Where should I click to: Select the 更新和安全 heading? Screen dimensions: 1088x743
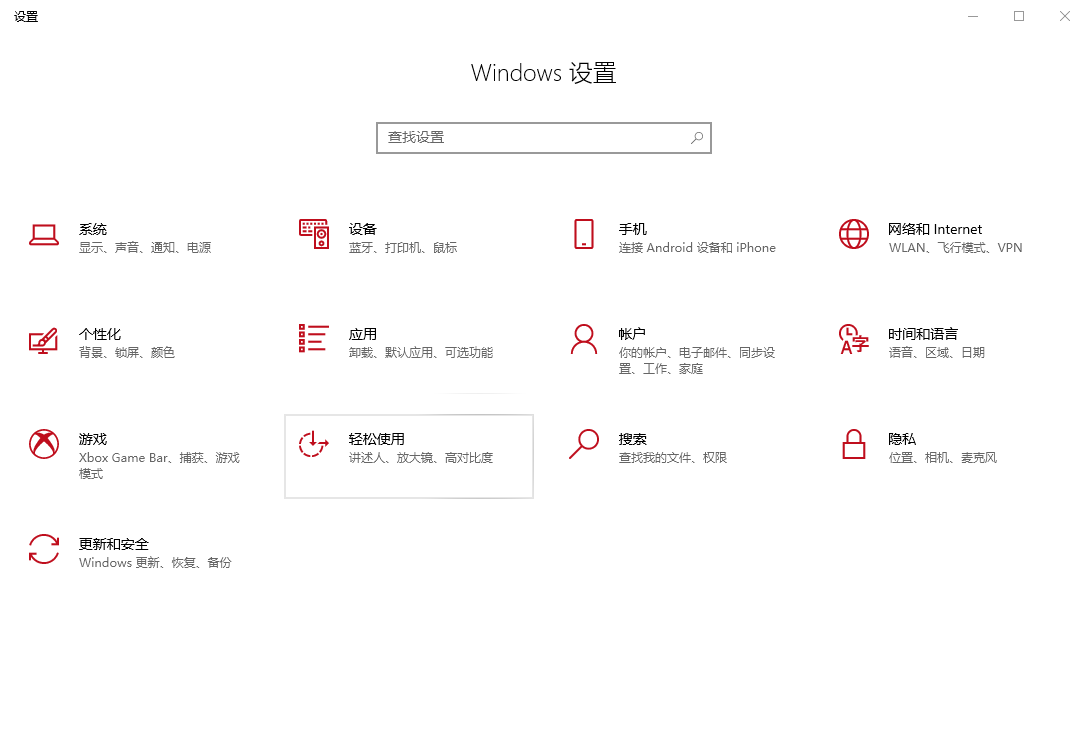point(114,544)
